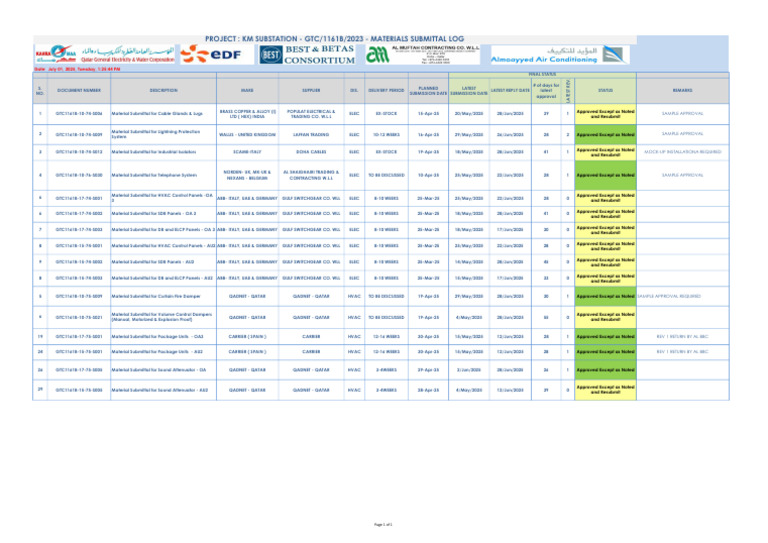Click the 10-12 WEEKS delivery period cell
This screenshot has width=768, height=543.
coord(386,134)
